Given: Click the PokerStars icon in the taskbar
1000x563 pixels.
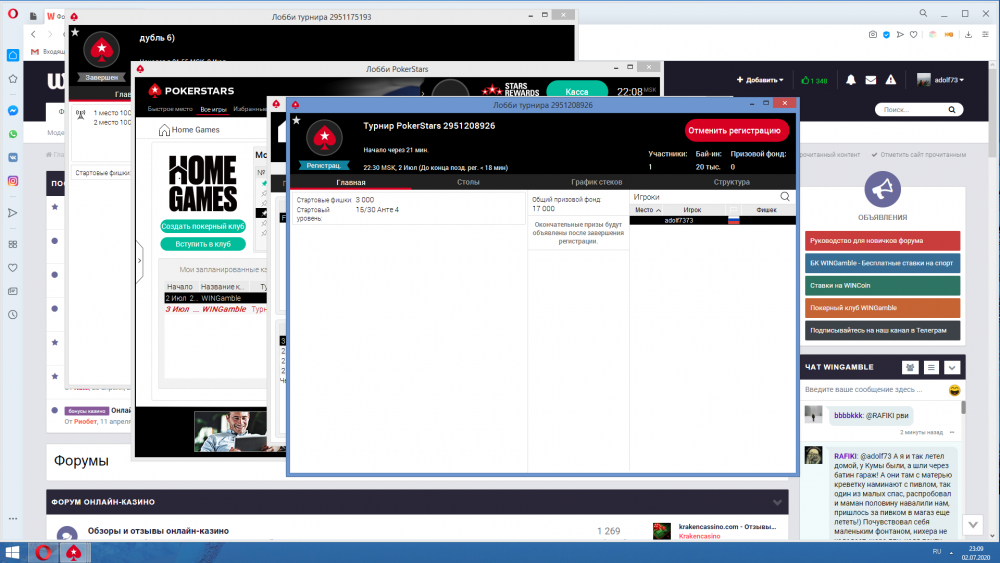Looking at the screenshot, I should click(72, 552).
